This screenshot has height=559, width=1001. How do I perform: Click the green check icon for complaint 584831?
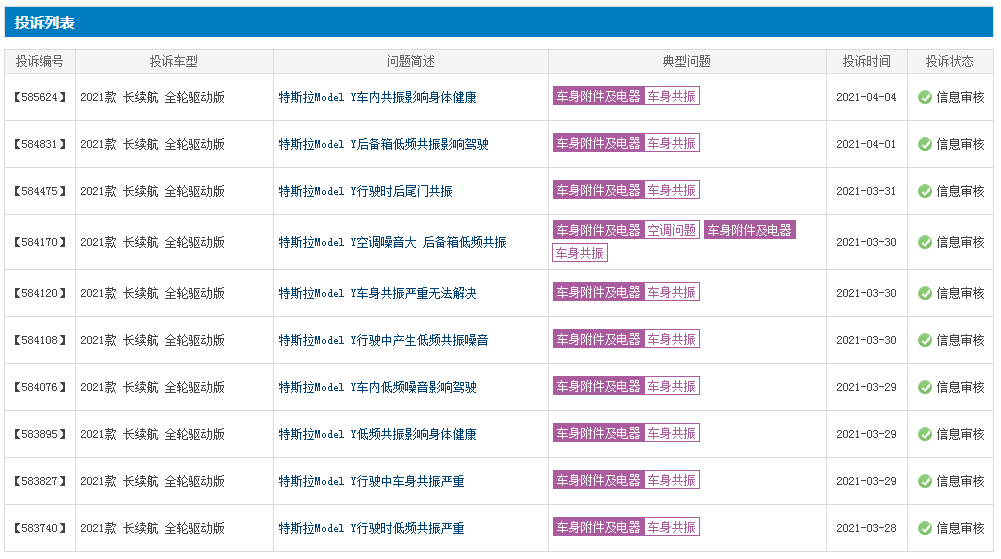pos(924,144)
